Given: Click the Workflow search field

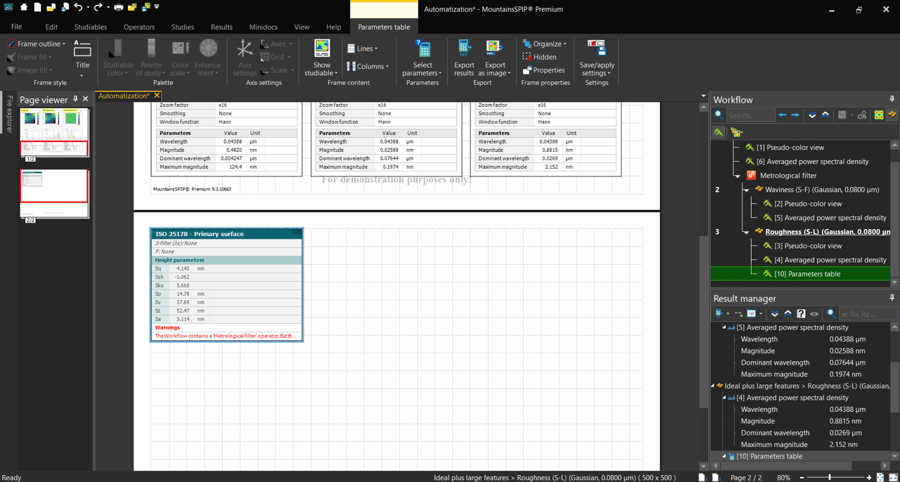Looking at the screenshot, I should pos(750,115).
